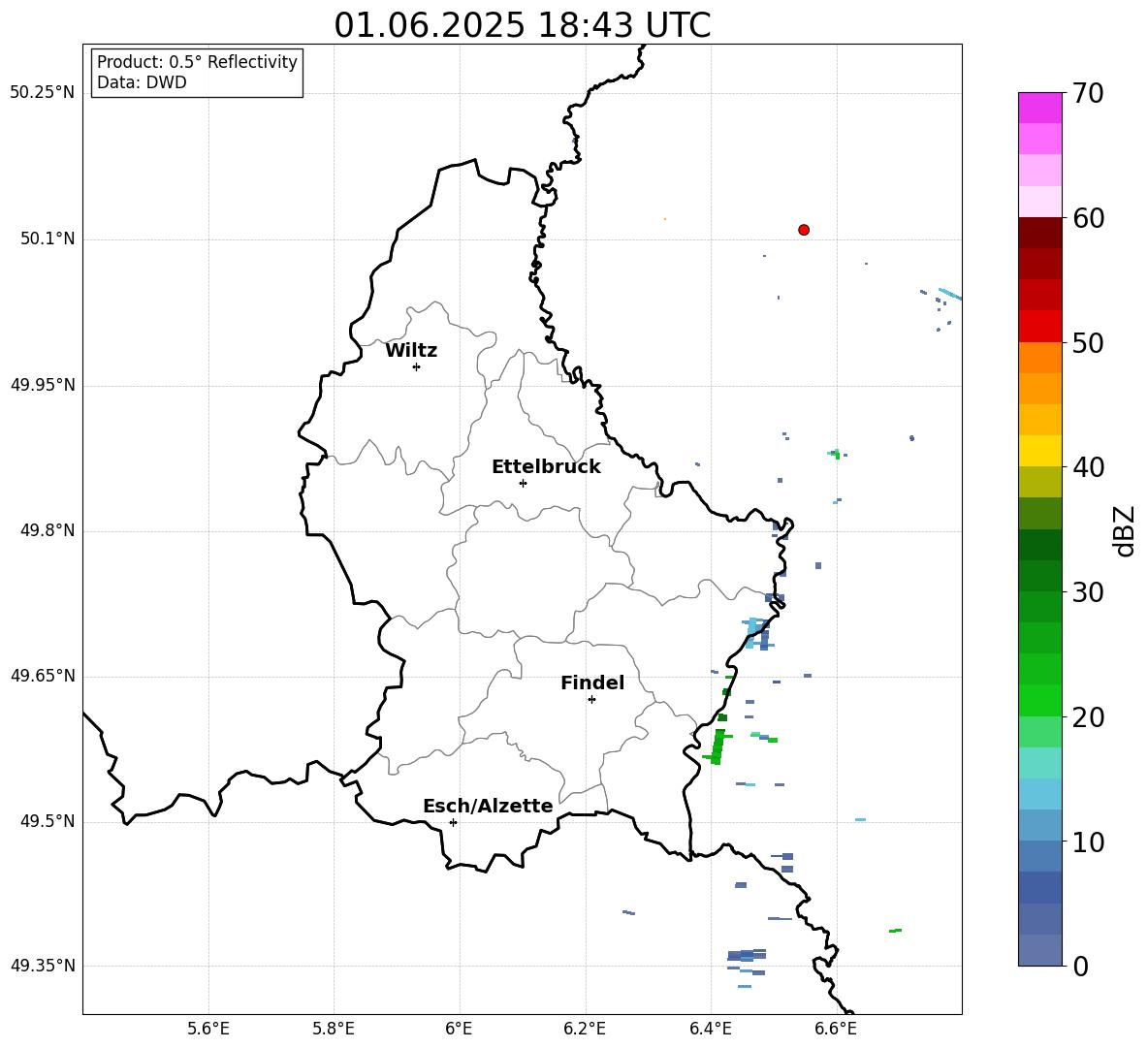Click the 'Esch/Alzette' city label
Screen dimensions: 1148x1048
(x=488, y=806)
